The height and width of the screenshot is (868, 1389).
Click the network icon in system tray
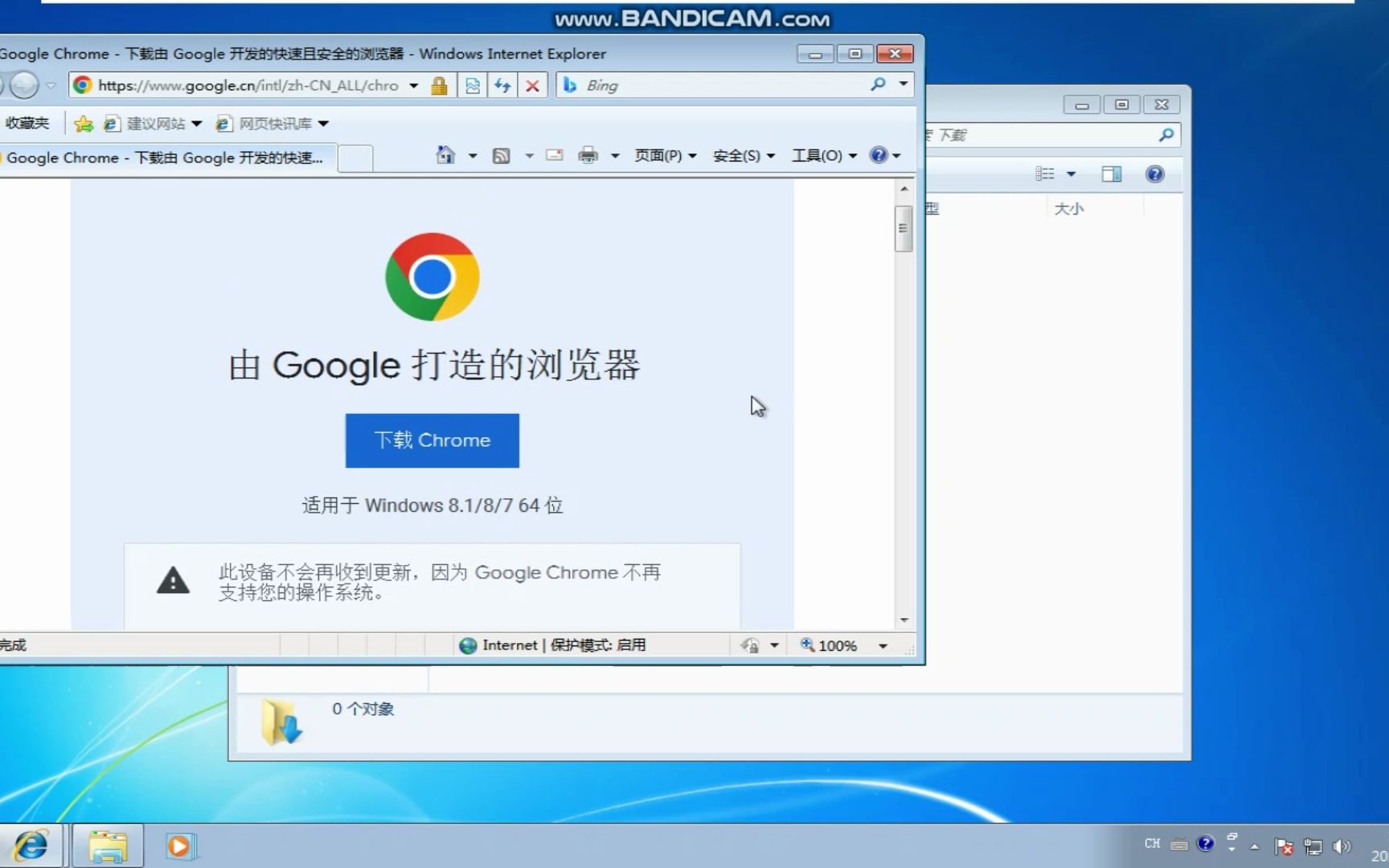(1313, 846)
